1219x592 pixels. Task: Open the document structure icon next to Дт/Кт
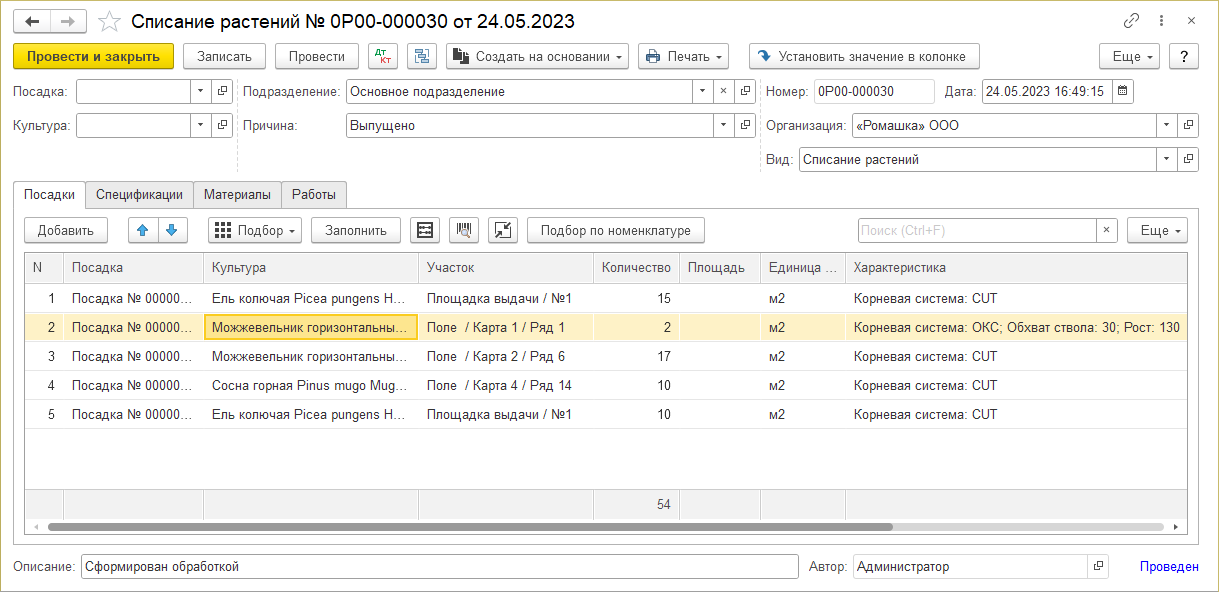[422, 57]
